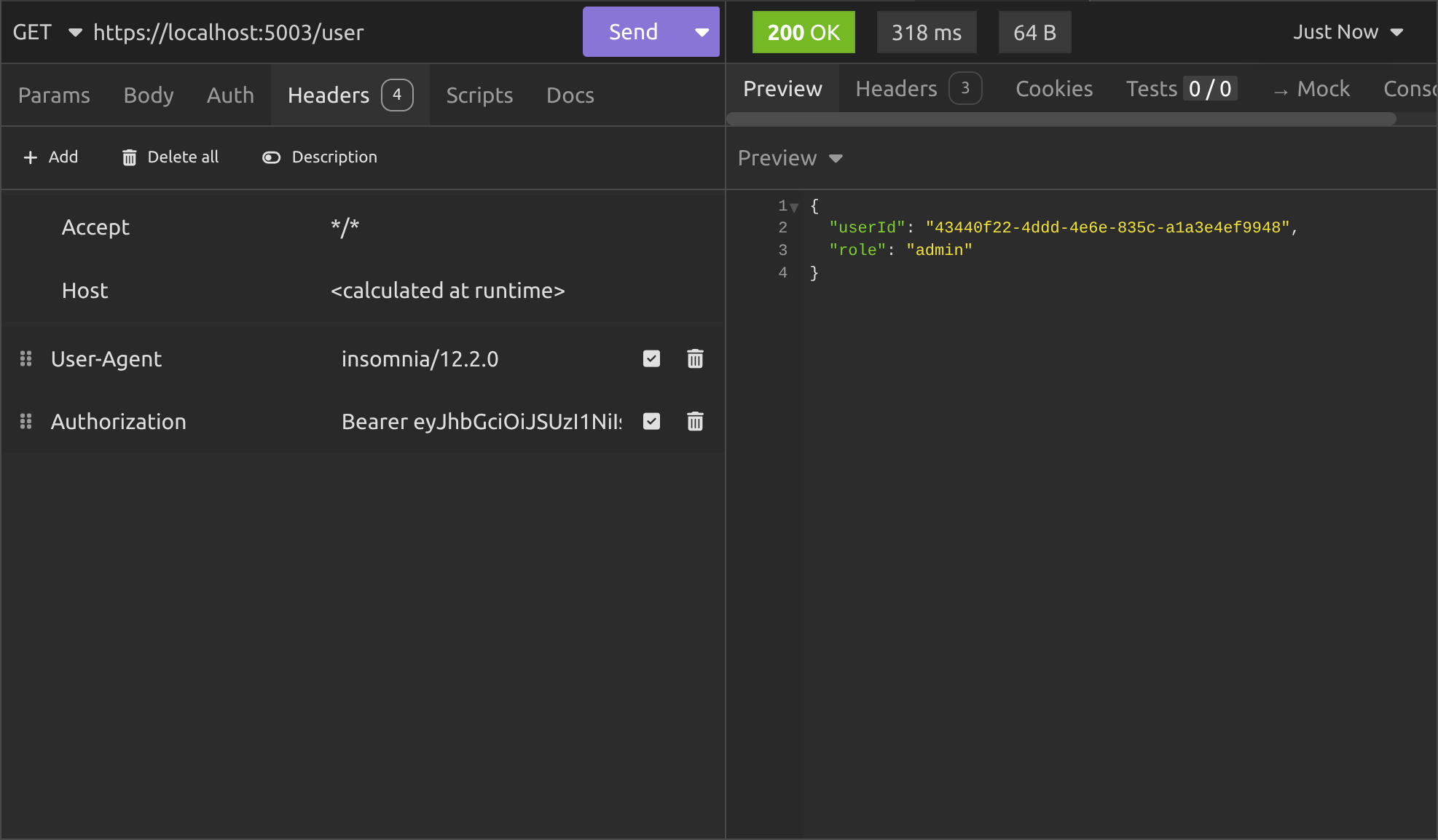Click the drag handle beside Authorization
The image size is (1438, 840).
pos(25,421)
